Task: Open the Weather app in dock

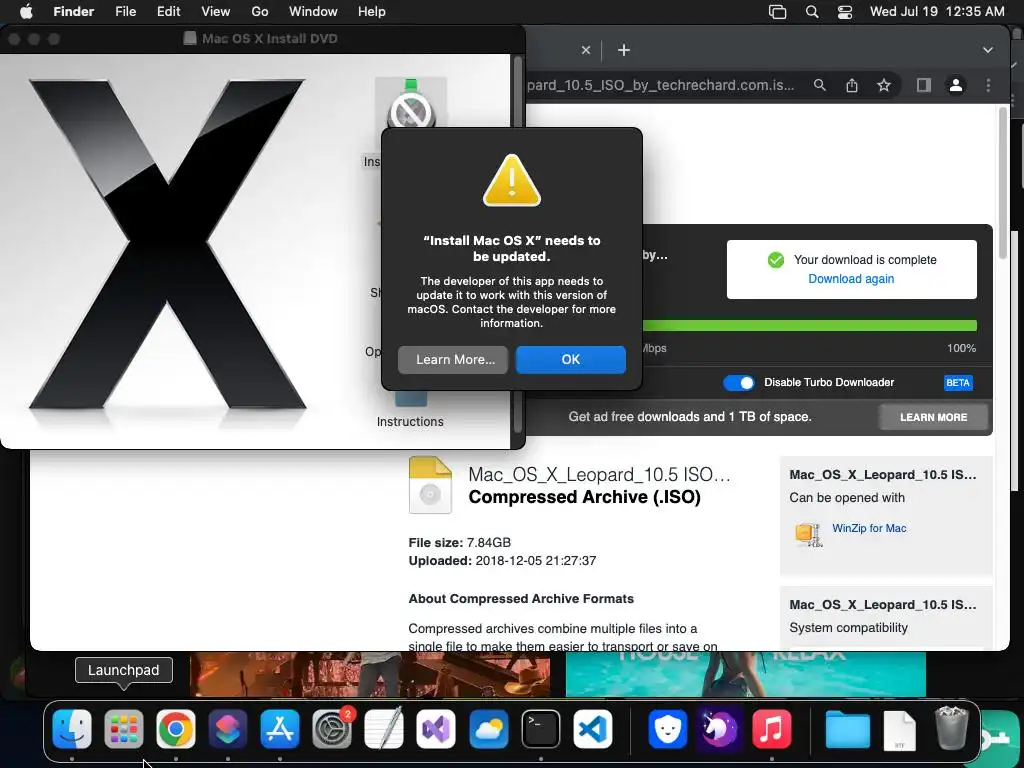Action: pos(488,729)
